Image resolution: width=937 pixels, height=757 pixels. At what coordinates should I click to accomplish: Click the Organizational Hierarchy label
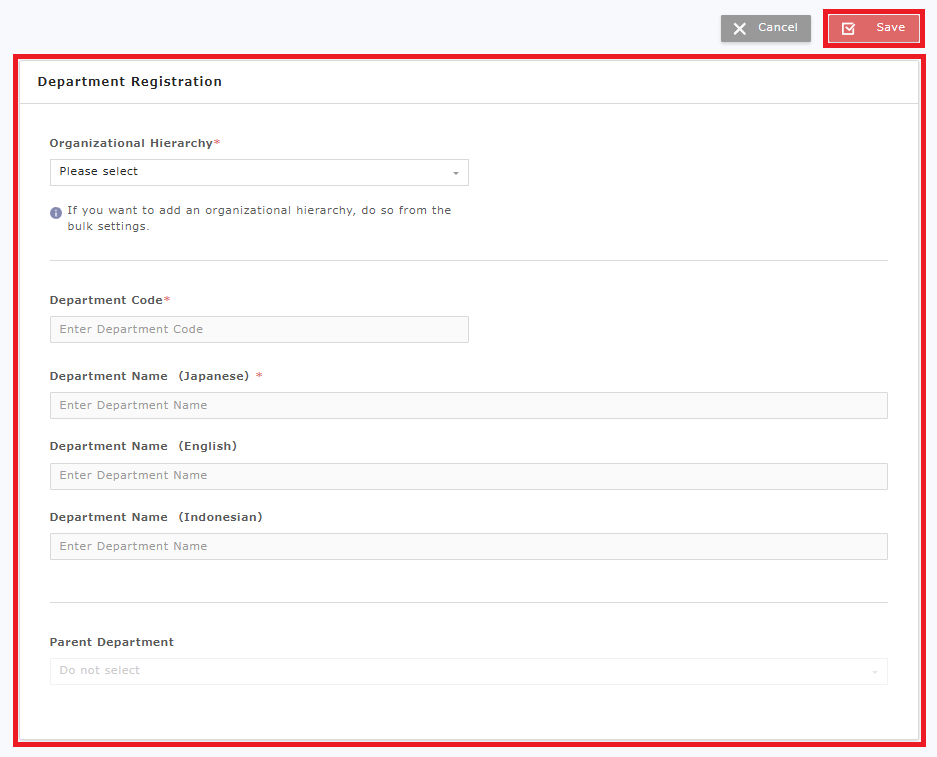tap(131, 144)
